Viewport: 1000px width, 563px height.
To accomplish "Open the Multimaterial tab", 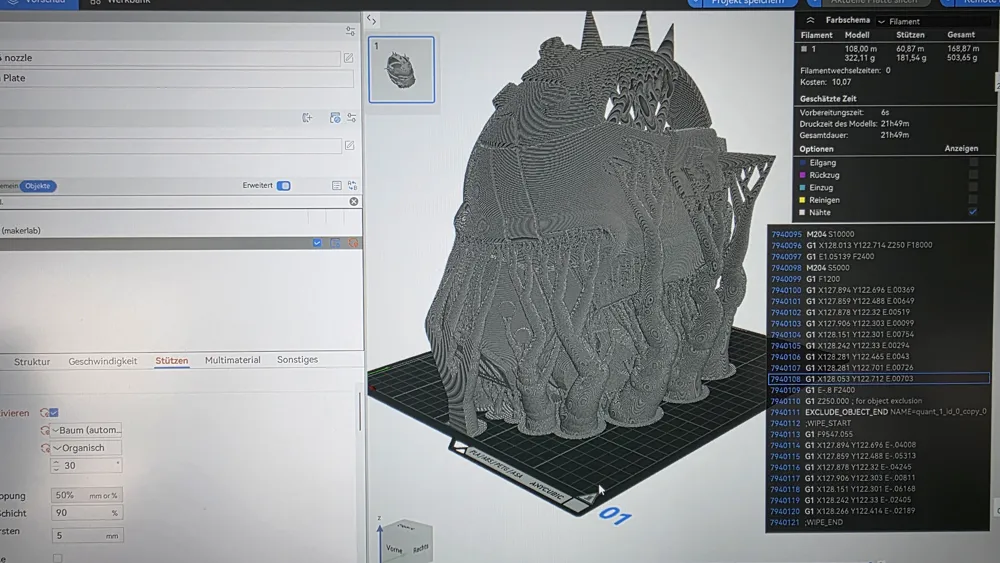I will click(233, 360).
